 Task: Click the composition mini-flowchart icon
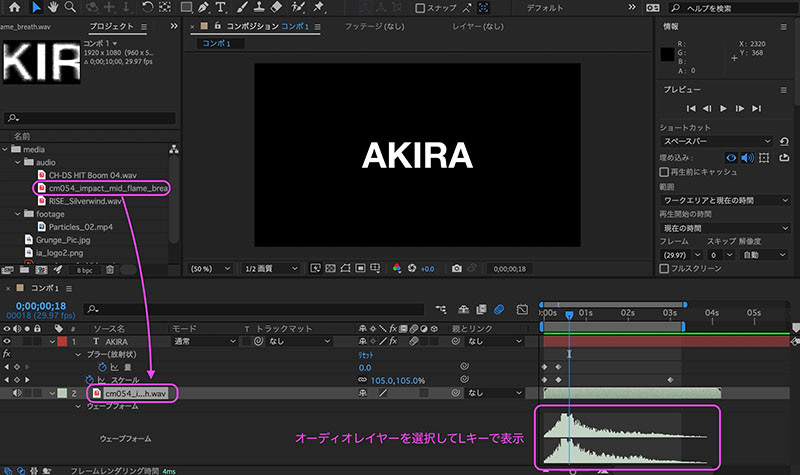pos(441,309)
